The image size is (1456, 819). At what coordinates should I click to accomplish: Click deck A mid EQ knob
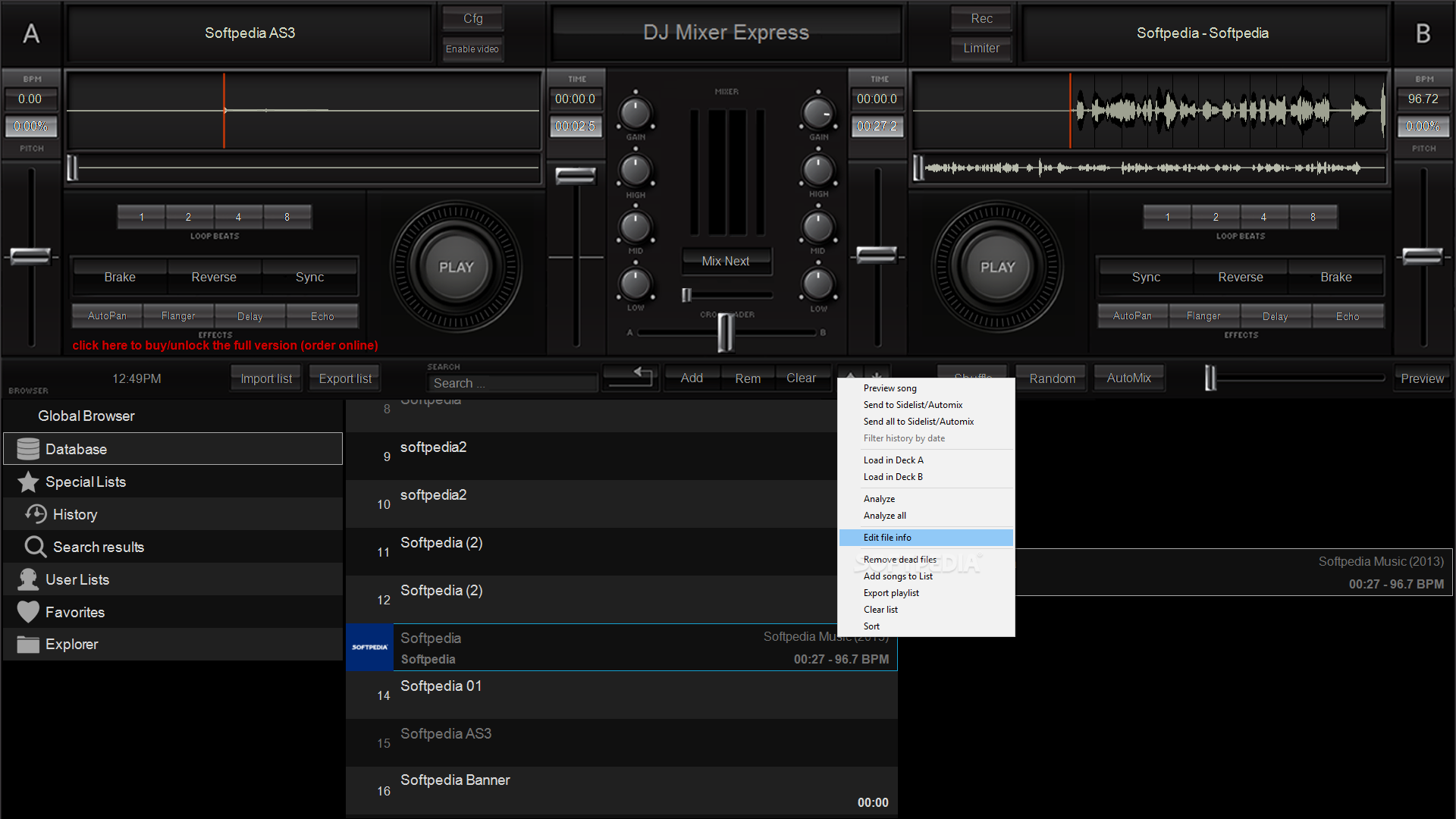point(635,227)
